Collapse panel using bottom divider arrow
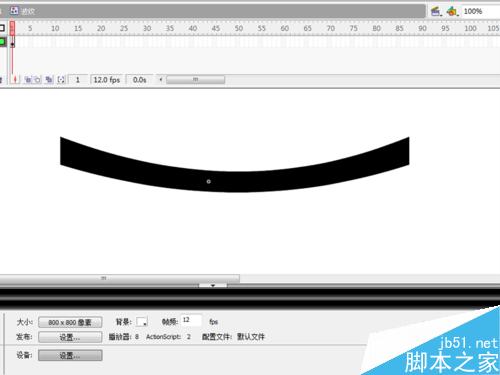Image resolution: width=500 pixels, height=375 pixels. coord(213,286)
